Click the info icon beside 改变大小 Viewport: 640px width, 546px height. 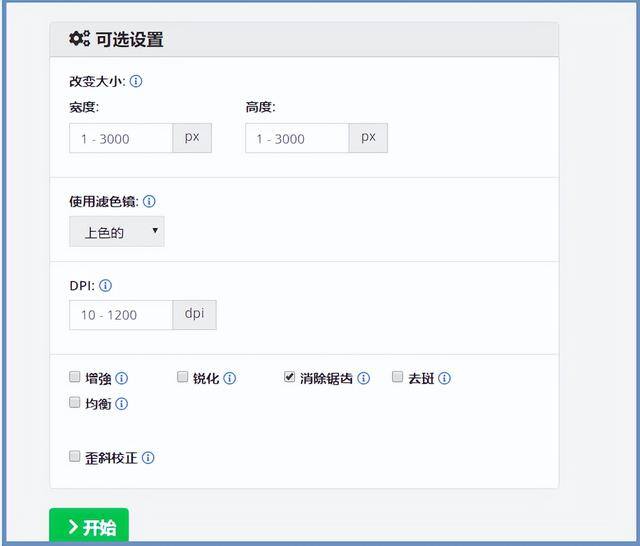coord(136,81)
